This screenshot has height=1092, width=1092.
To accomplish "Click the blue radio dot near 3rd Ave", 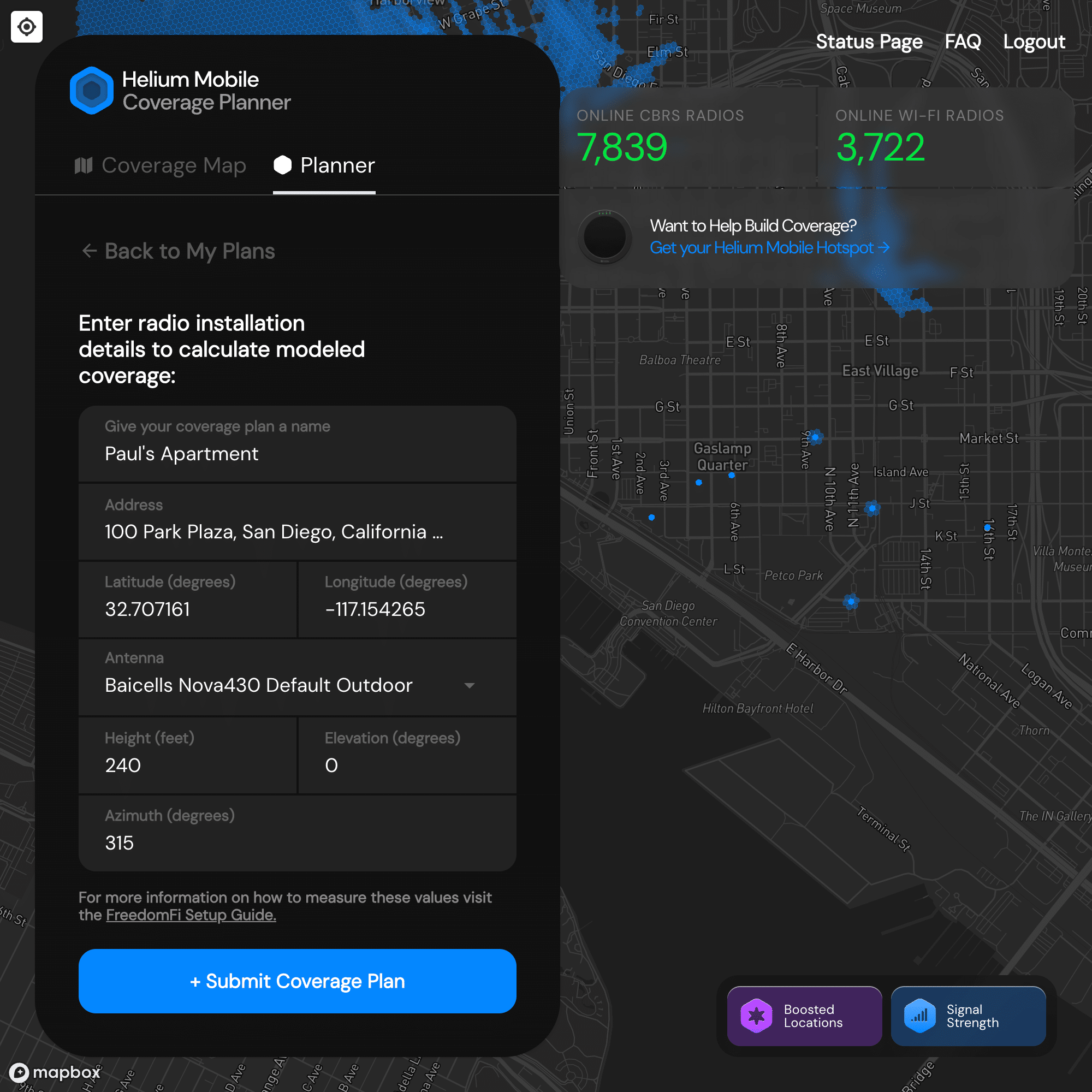I will click(652, 517).
